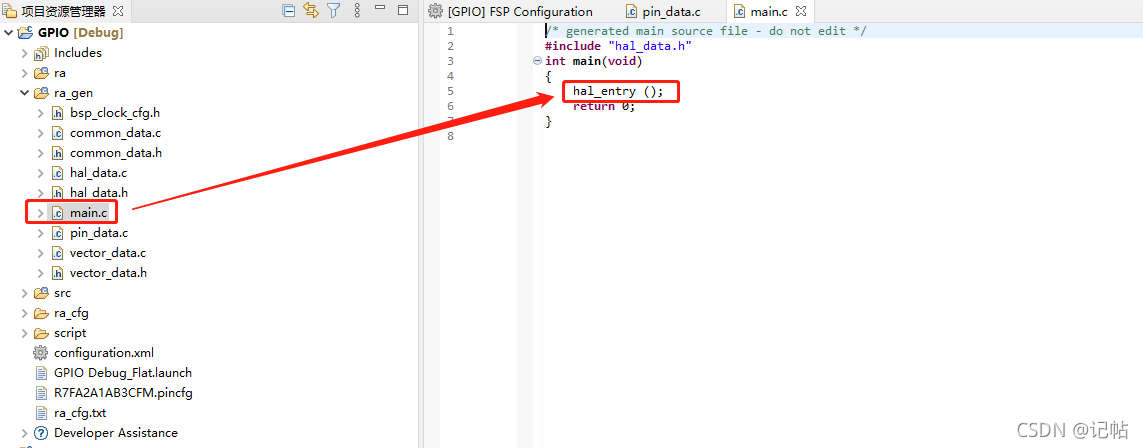
Task: Select hal_data.h in project tree
Action: pyautogui.click(x=99, y=193)
